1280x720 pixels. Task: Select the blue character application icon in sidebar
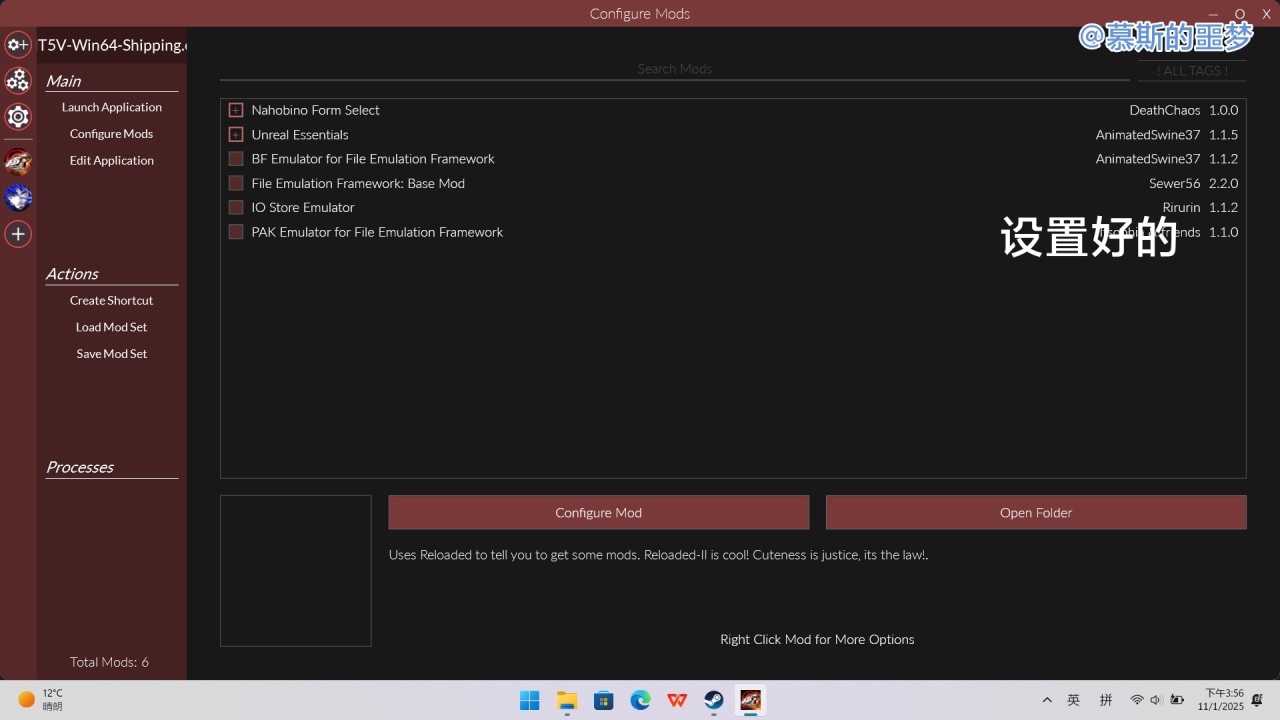[18, 197]
